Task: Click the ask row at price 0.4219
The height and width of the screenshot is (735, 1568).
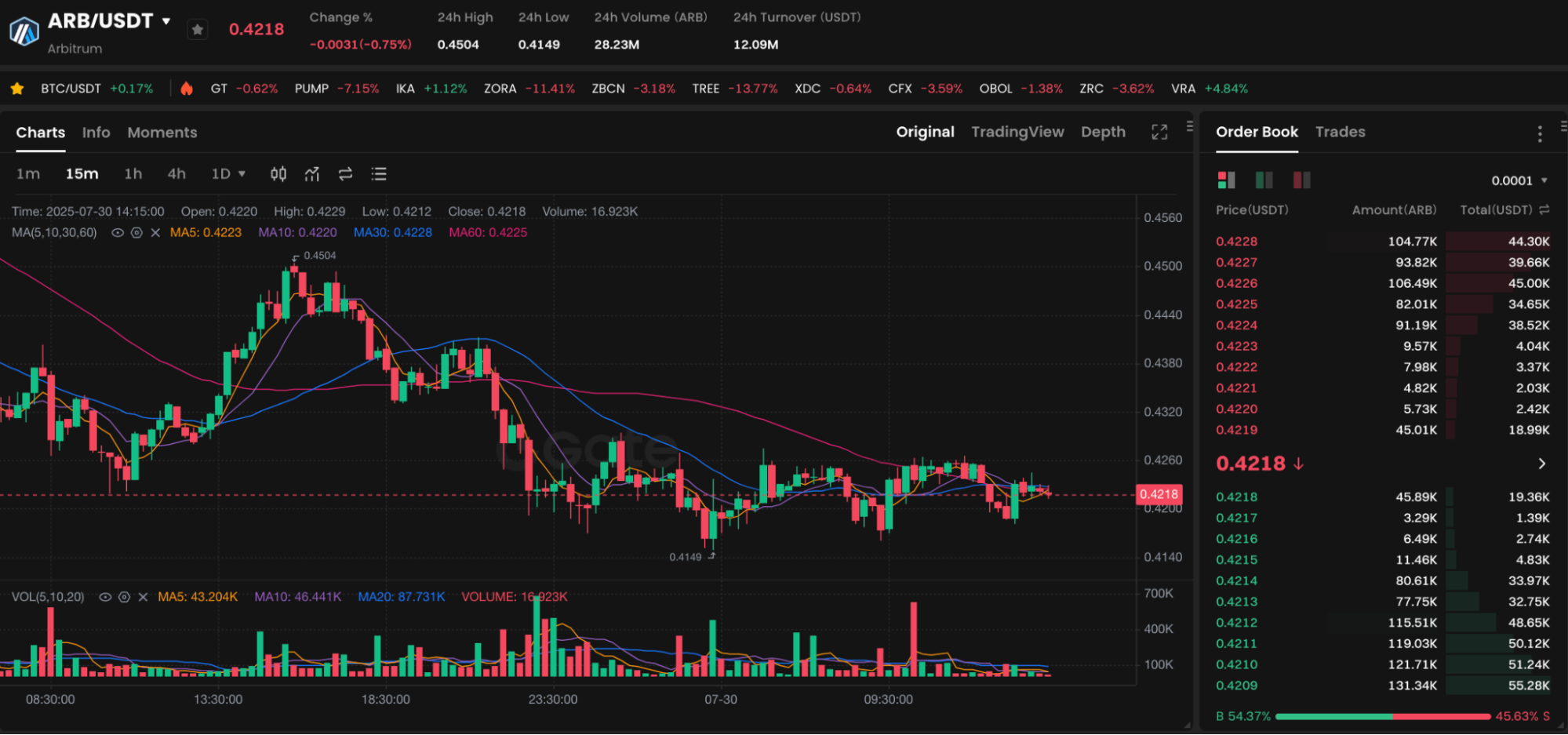Action: [1382, 430]
